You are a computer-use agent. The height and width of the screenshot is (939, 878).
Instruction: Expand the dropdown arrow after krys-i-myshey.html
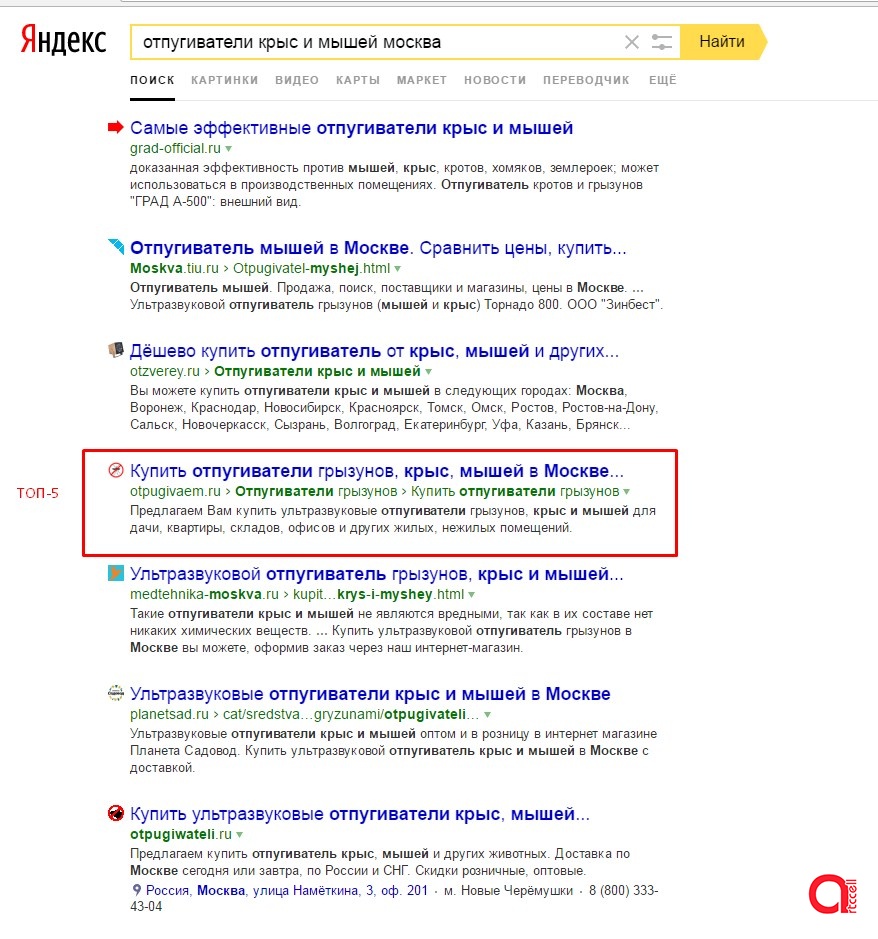(471, 595)
